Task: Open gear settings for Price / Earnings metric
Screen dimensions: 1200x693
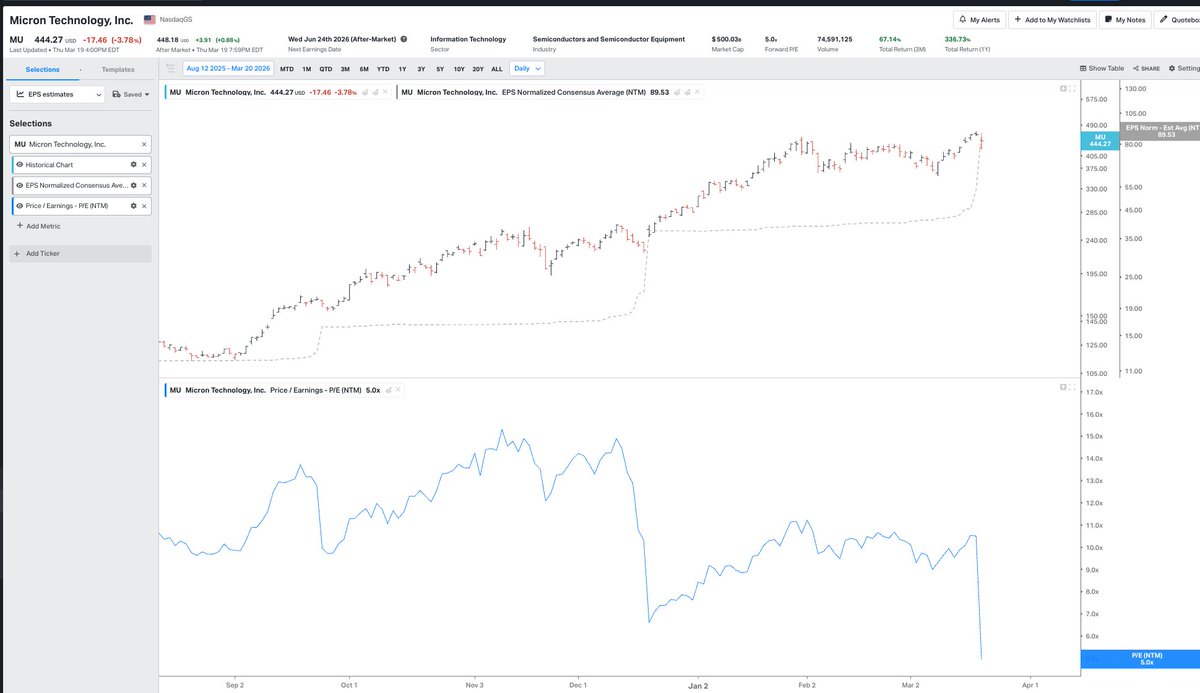Action: pyautogui.click(x=133, y=205)
